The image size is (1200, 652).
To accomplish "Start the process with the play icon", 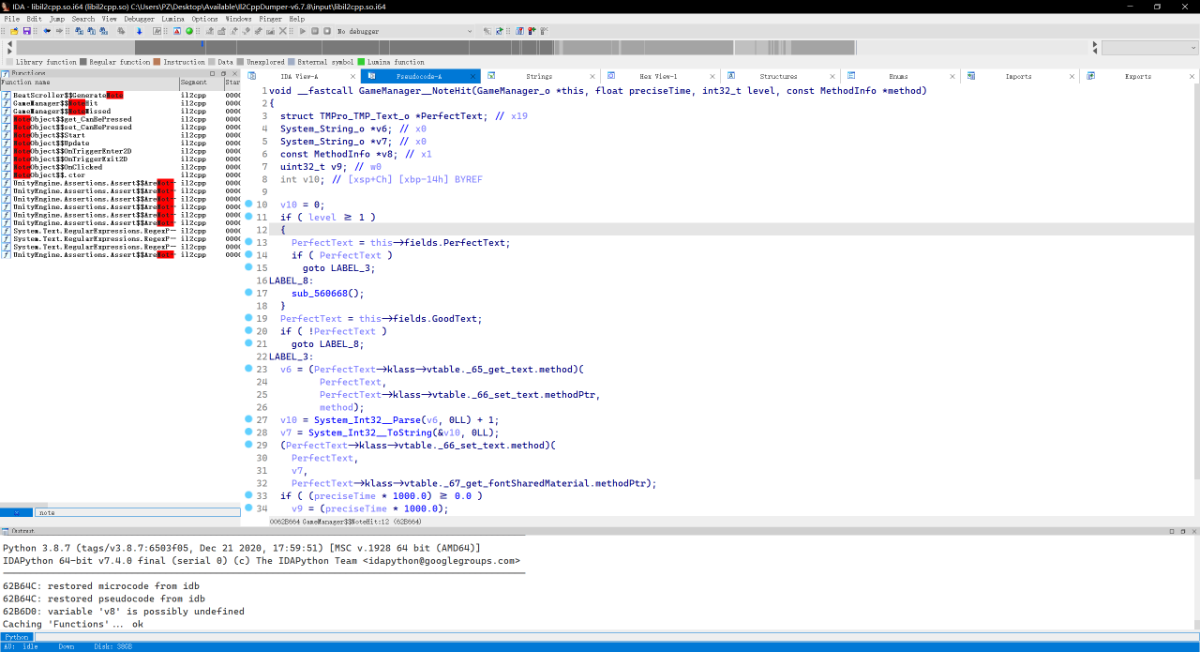I will pos(302,31).
